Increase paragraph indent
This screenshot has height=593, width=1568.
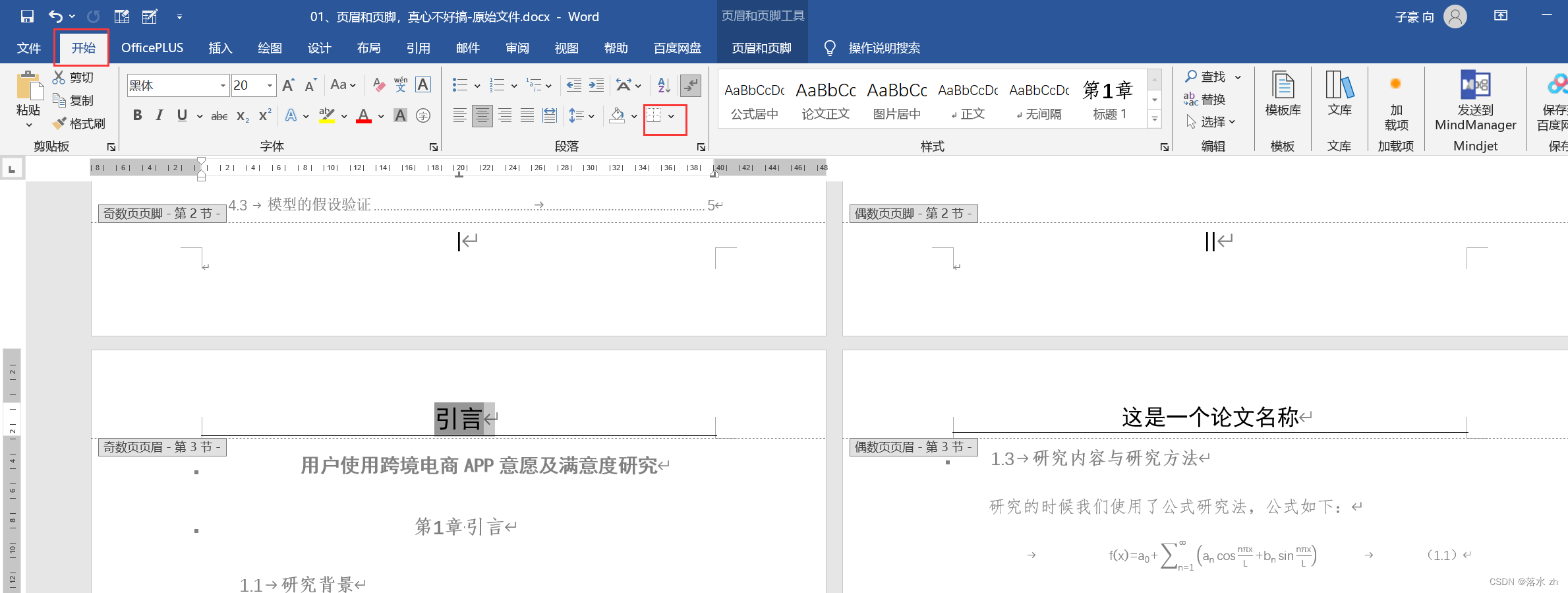coord(596,85)
